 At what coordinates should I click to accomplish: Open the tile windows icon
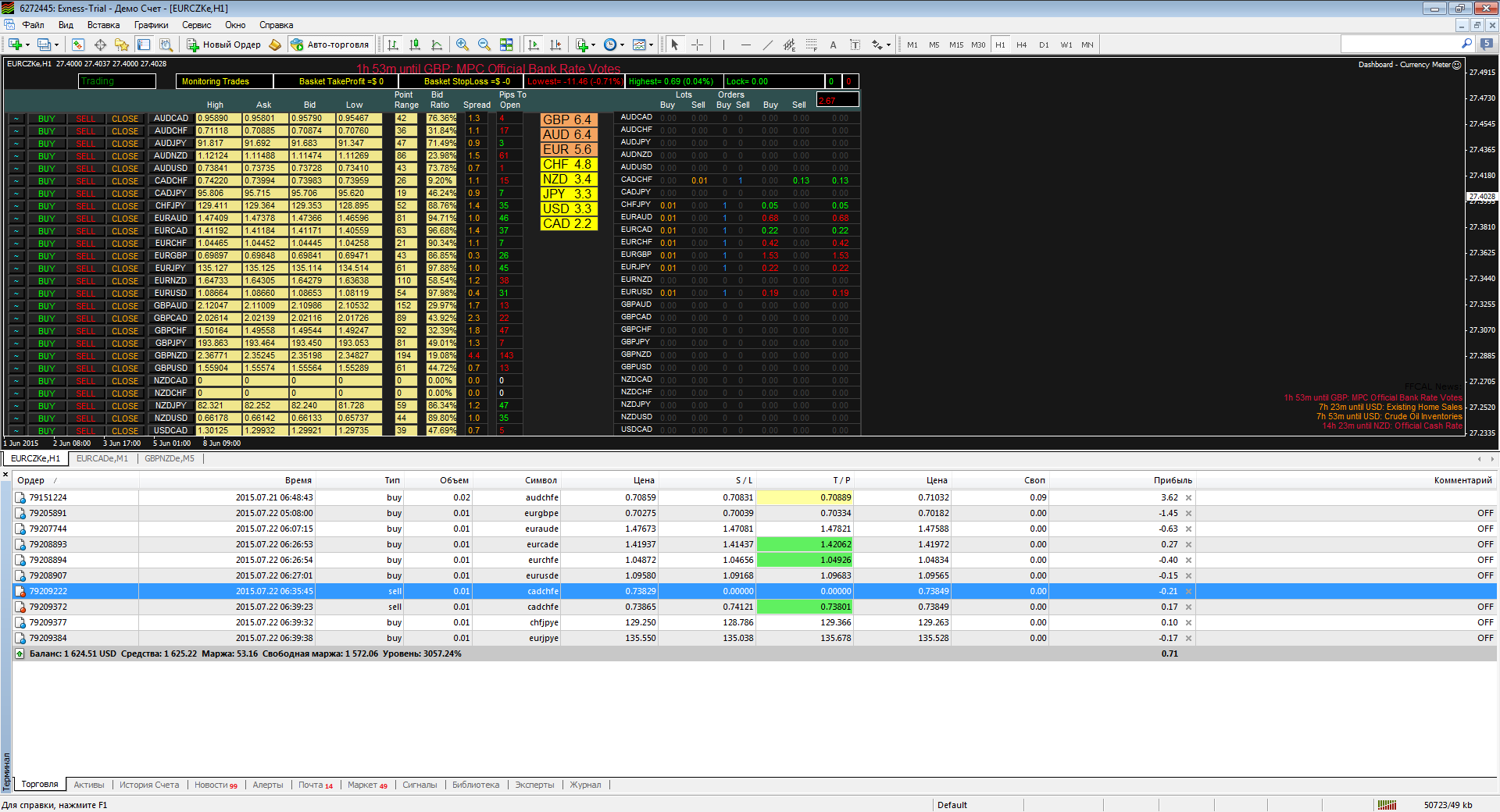pos(506,45)
